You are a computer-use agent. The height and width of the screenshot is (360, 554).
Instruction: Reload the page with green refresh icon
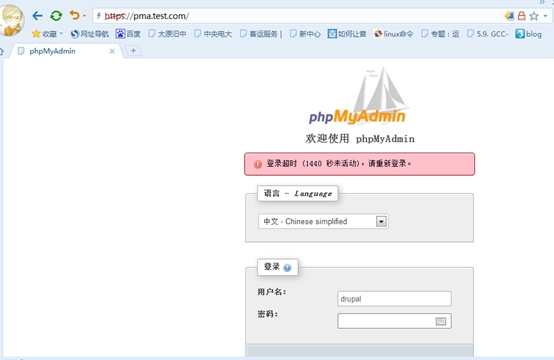point(56,16)
